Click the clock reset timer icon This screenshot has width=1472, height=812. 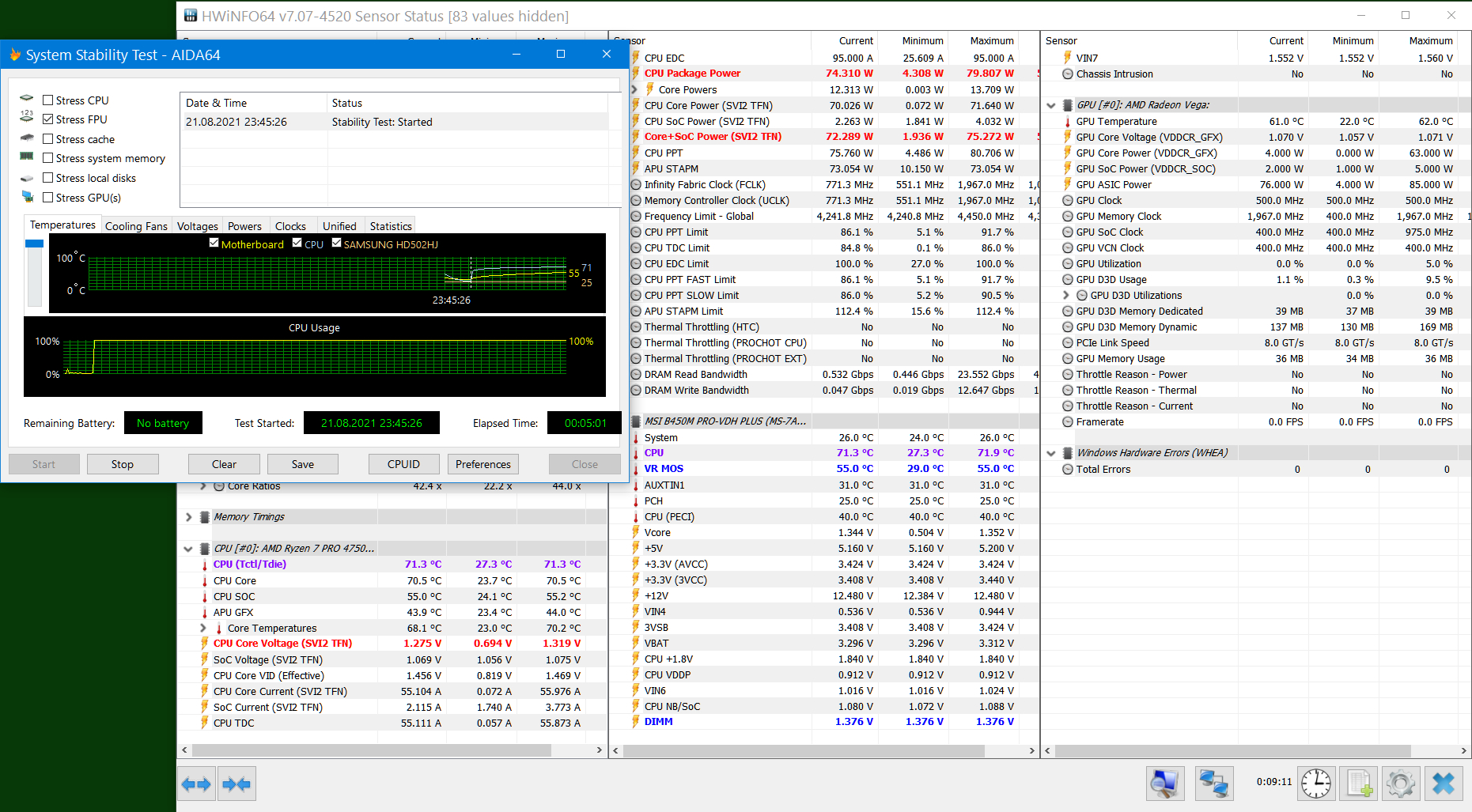[1316, 784]
